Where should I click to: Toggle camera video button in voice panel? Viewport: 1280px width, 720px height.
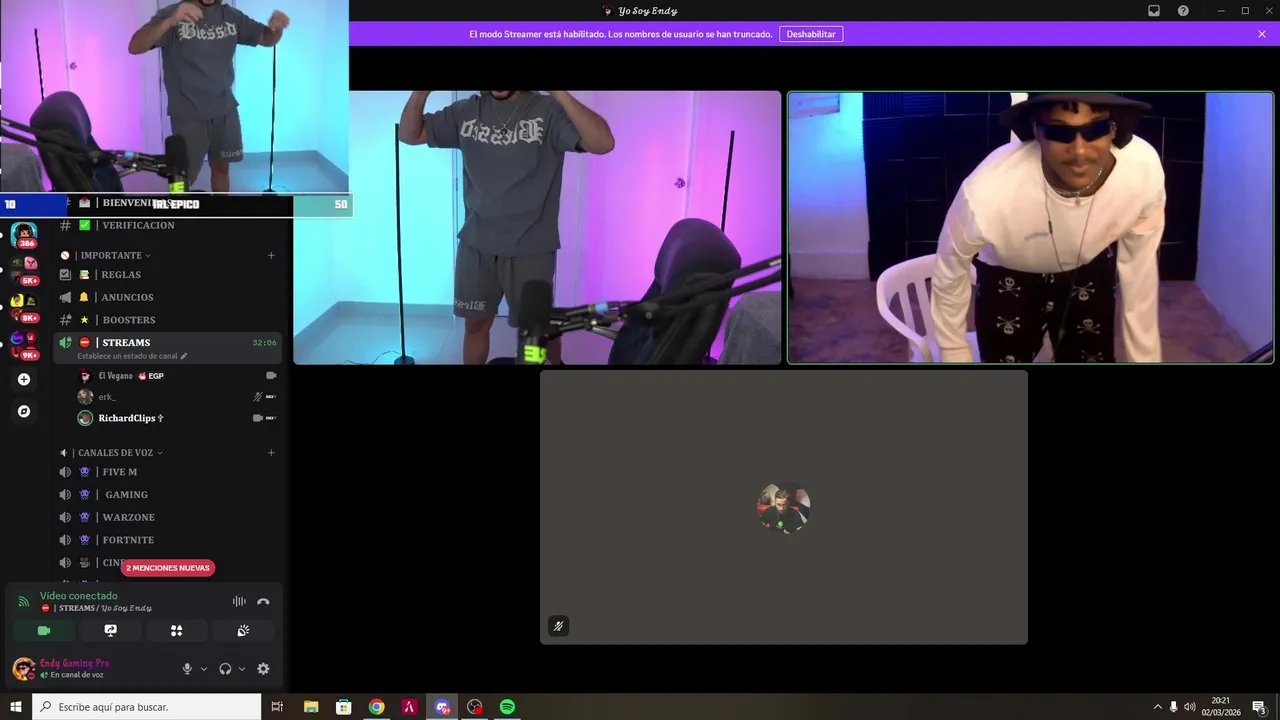point(44,631)
